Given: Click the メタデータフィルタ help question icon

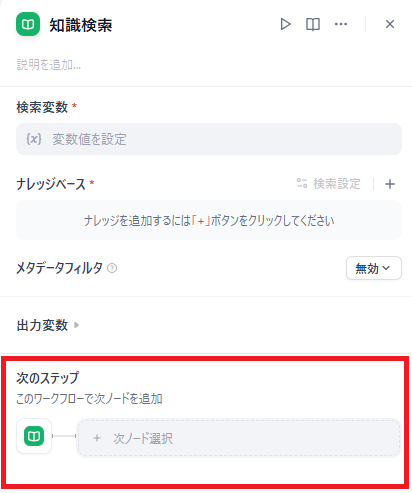Looking at the screenshot, I should pyautogui.click(x=112, y=268).
